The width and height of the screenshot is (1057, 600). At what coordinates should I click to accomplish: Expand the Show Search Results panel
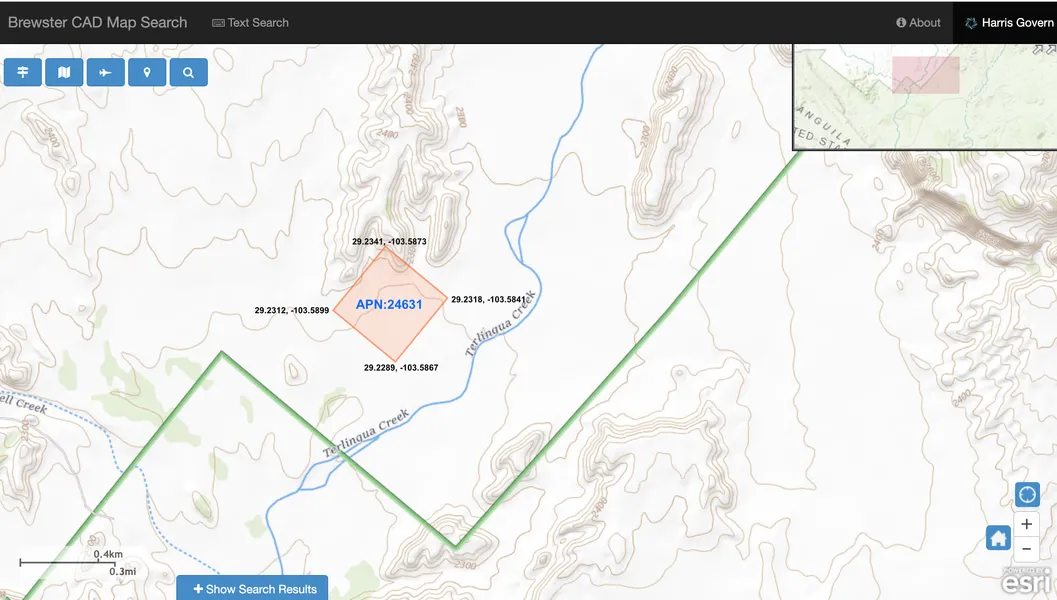(254, 589)
